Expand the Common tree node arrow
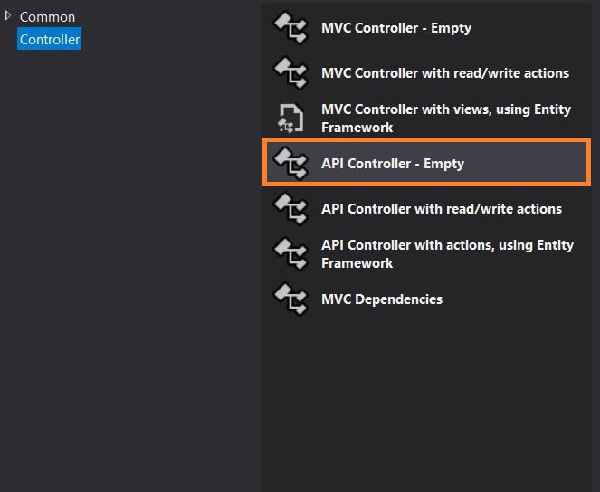Image resolution: width=600 pixels, height=492 pixels. (x=9, y=16)
